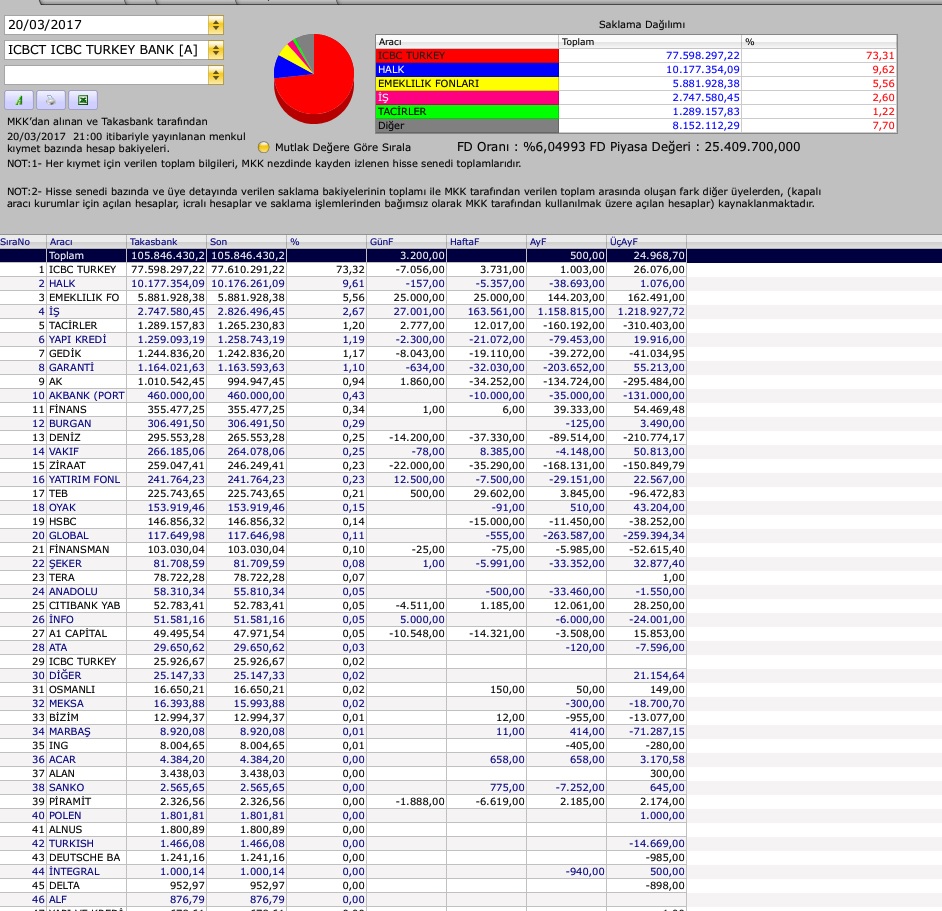Click the ICBCT ICBC TURKEY BANK [A] field
The height and width of the screenshot is (911, 942).
pos(106,50)
